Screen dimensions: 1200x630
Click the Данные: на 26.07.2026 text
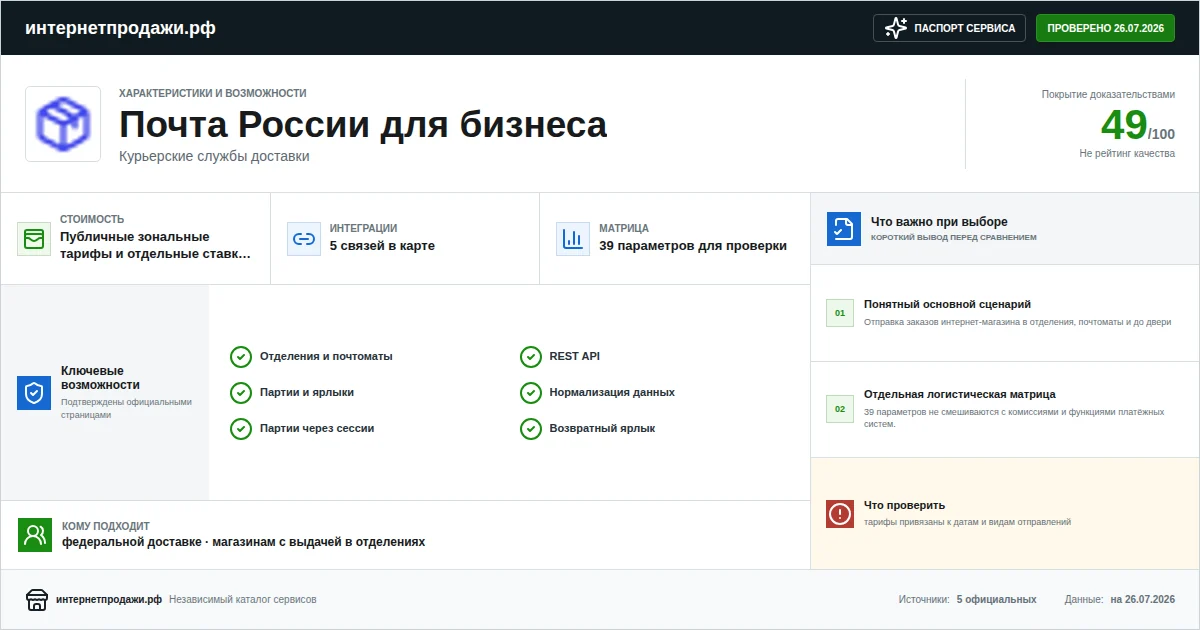pos(1120,600)
